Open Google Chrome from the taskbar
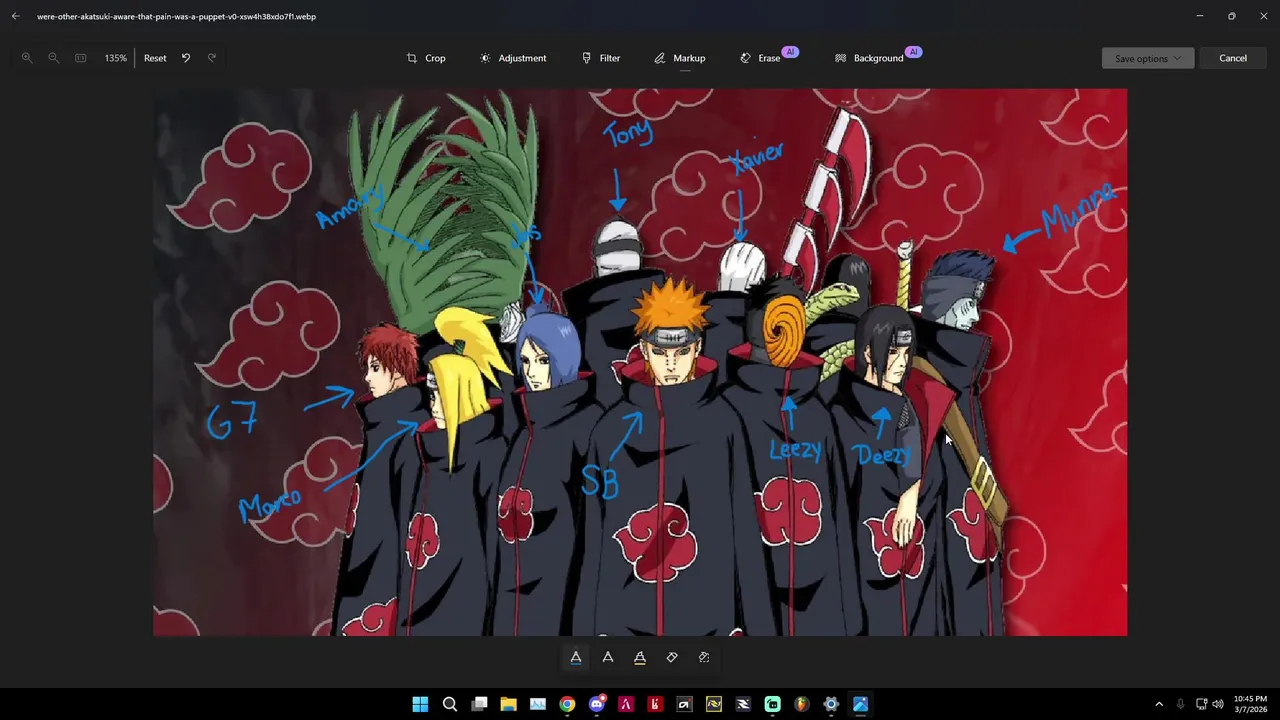 [x=567, y=704]
